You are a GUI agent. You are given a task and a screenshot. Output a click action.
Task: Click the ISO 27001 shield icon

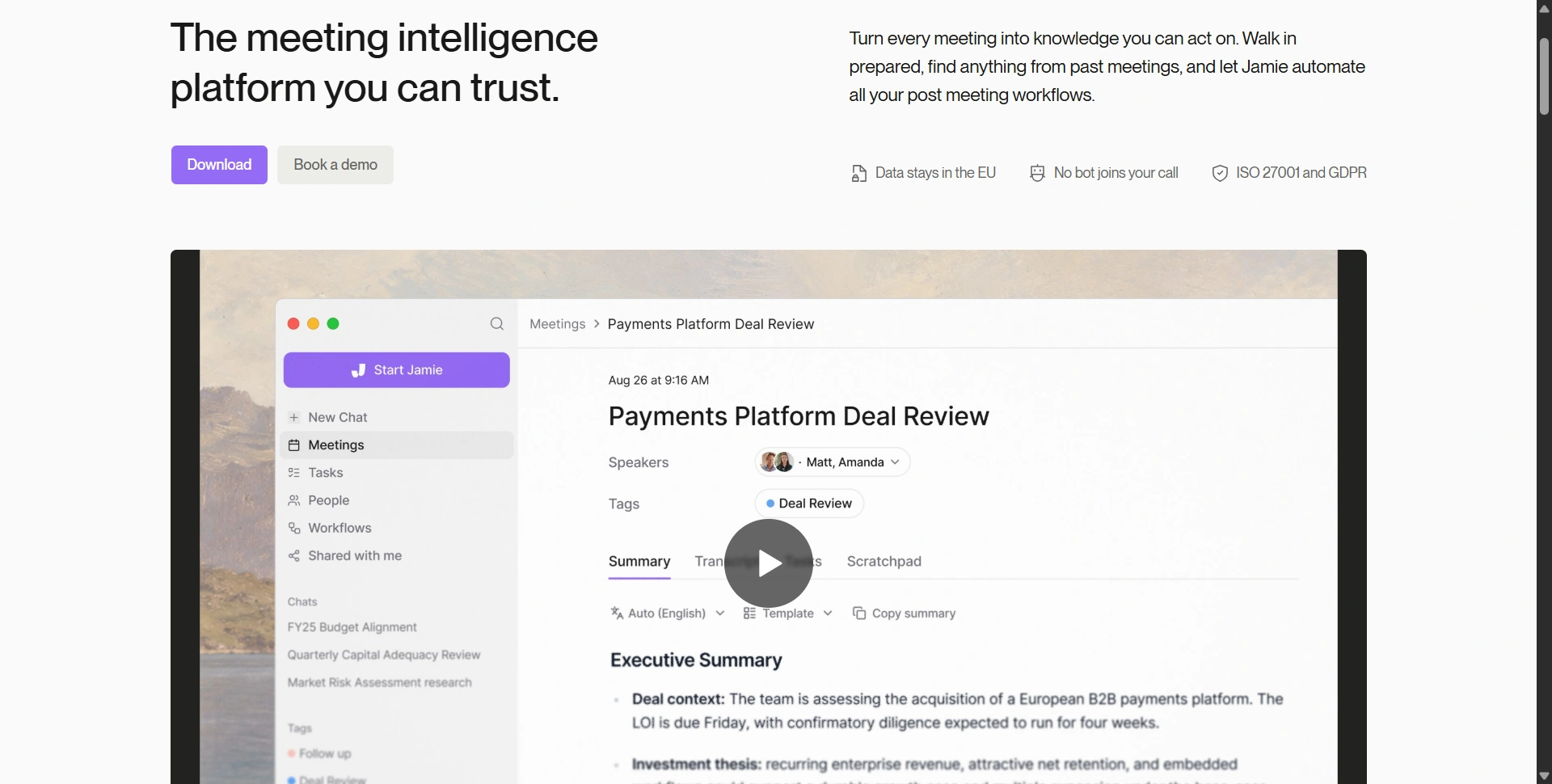1220,173
